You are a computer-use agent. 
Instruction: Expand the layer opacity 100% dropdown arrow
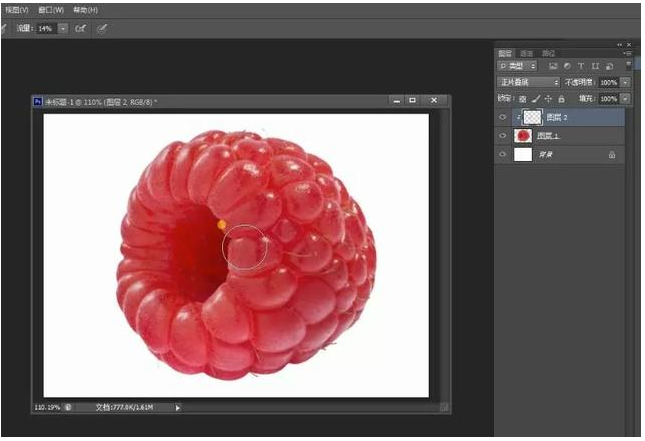(x=625, y=82)
